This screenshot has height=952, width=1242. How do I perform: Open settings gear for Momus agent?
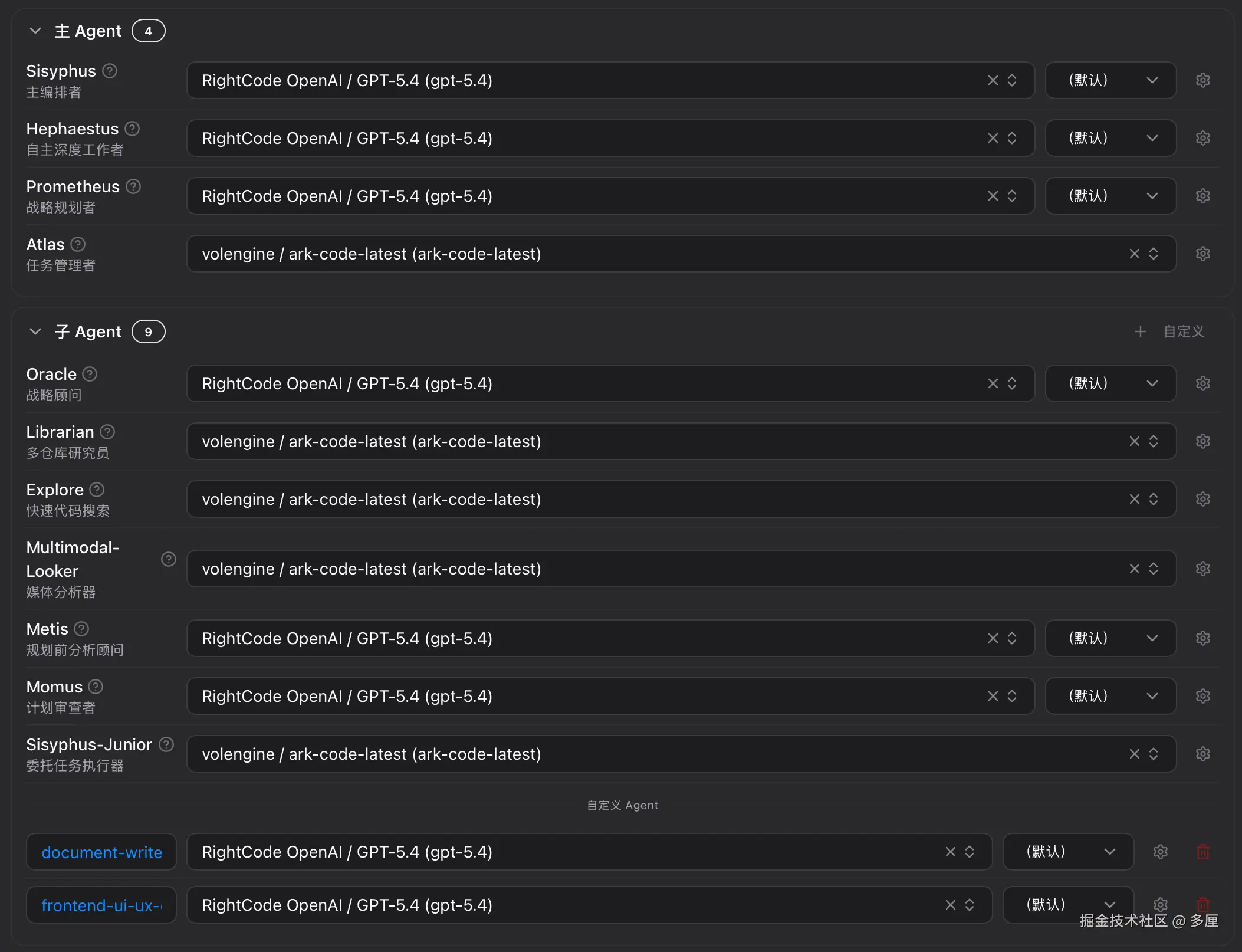pos(1202,696)
